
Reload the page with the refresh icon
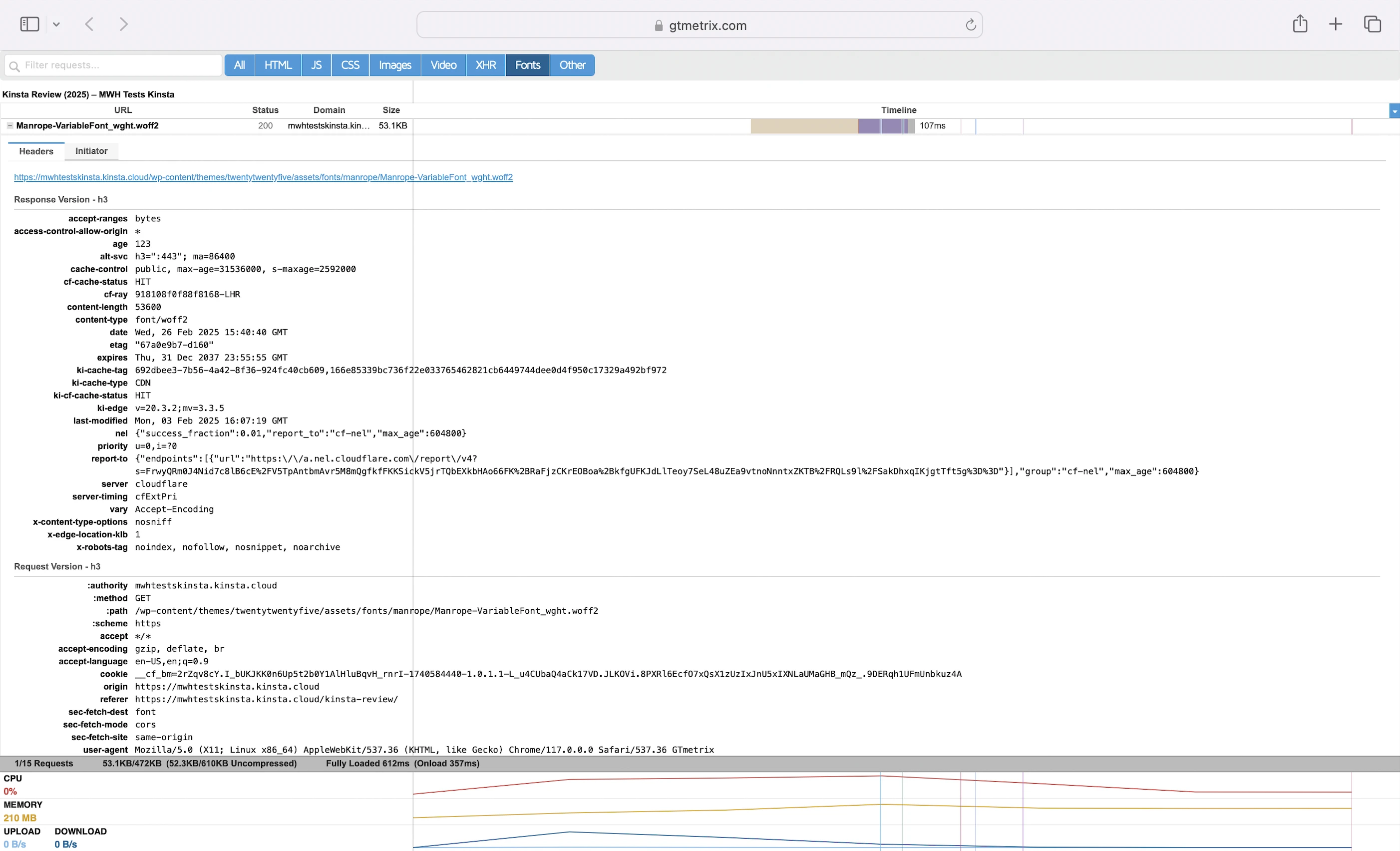pyautogui.click(x=971, y=25)
